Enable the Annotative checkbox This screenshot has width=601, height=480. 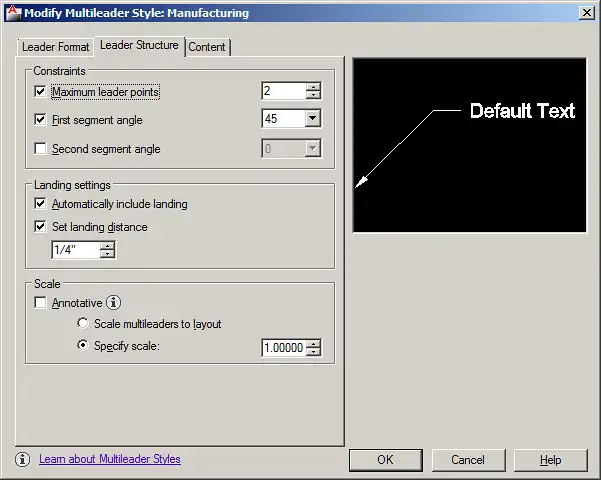40,302
